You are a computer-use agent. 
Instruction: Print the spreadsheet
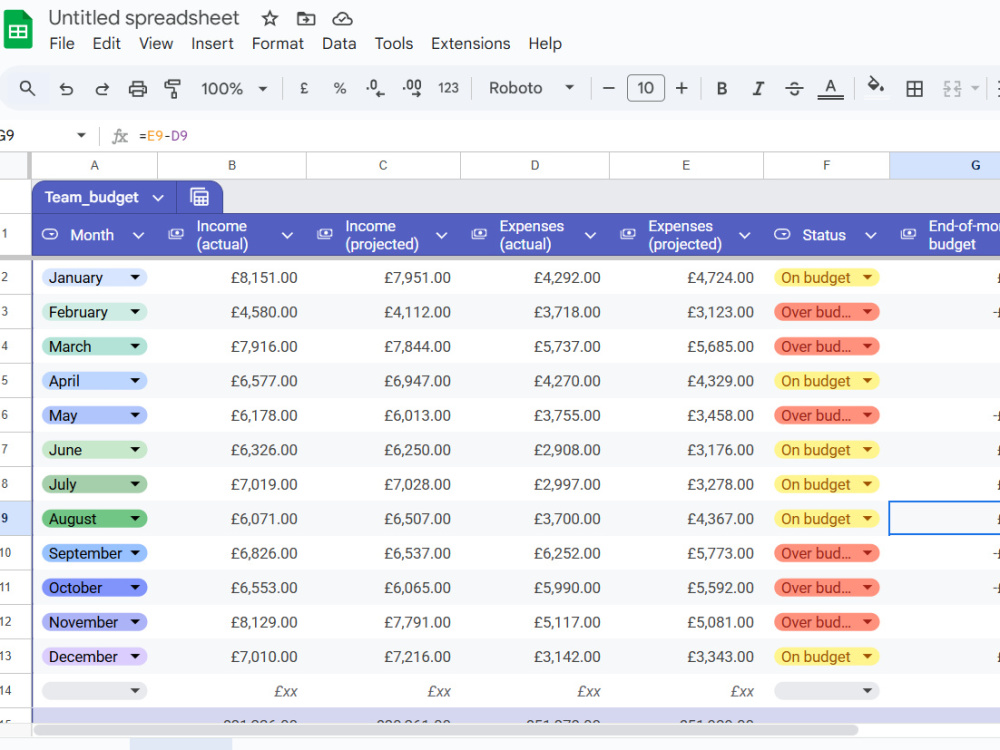(x=138, y=88)
